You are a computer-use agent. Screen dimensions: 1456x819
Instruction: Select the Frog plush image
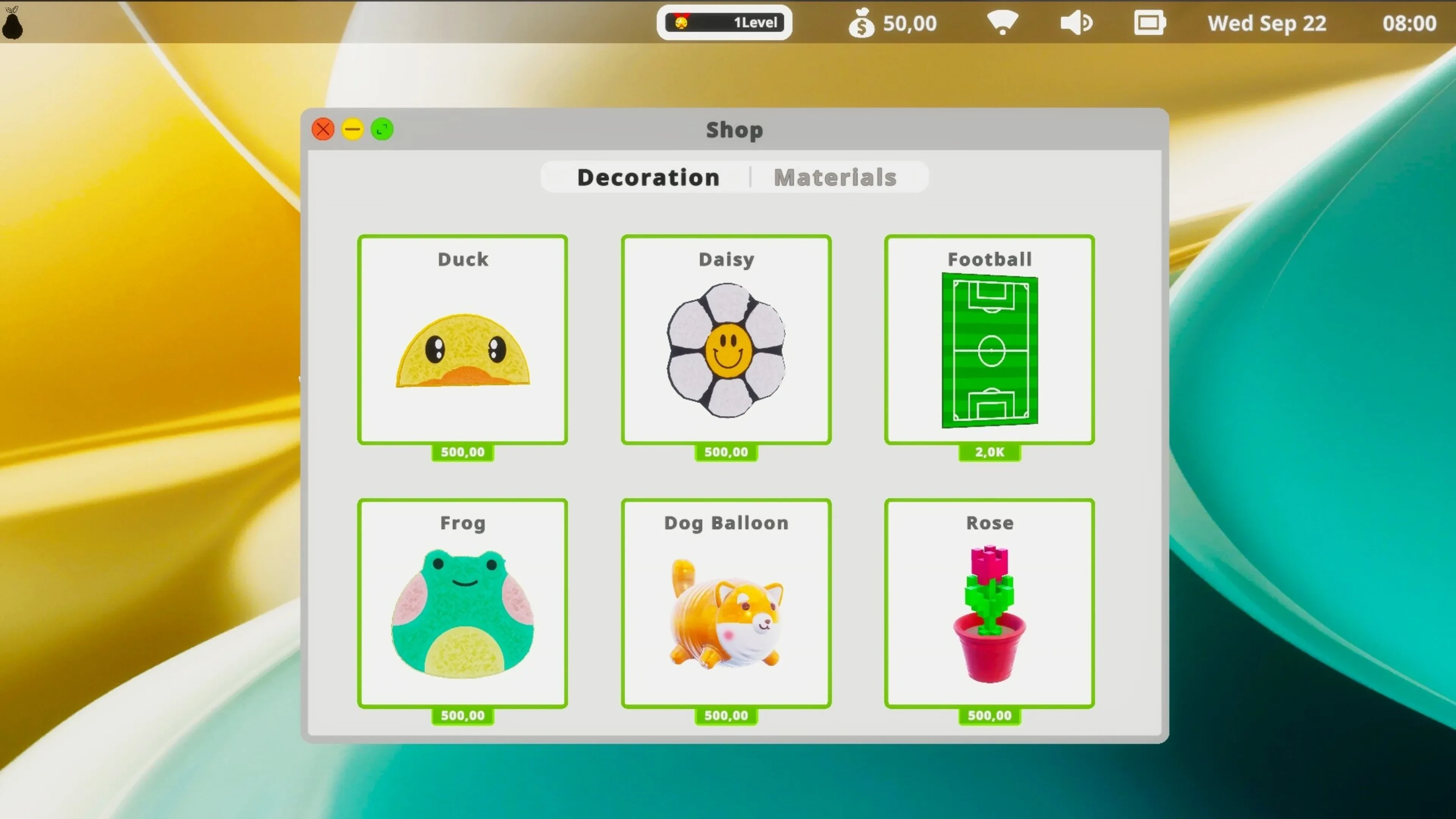462,613
